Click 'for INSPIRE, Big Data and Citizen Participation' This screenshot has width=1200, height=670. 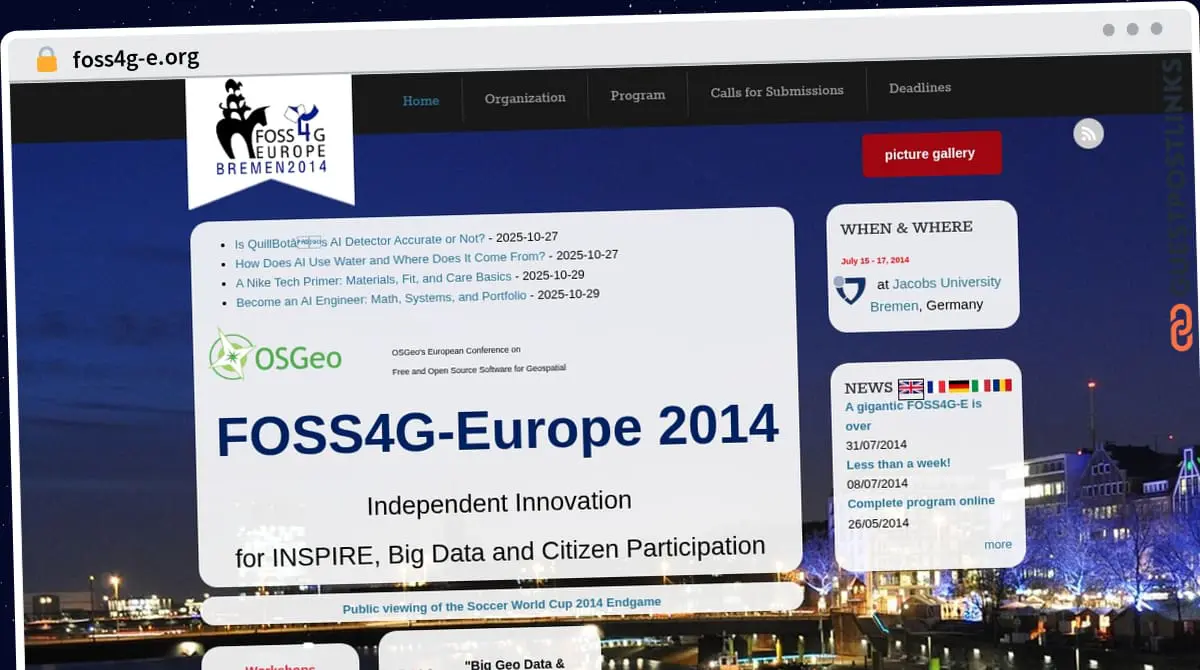pyautogui.click(x=500, y=551)
